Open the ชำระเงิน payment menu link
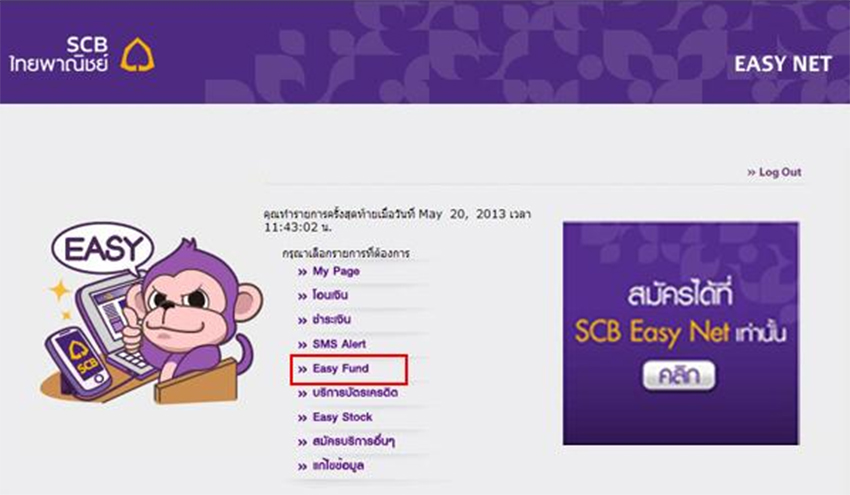The image size is (850, 495). click(331, 320)
